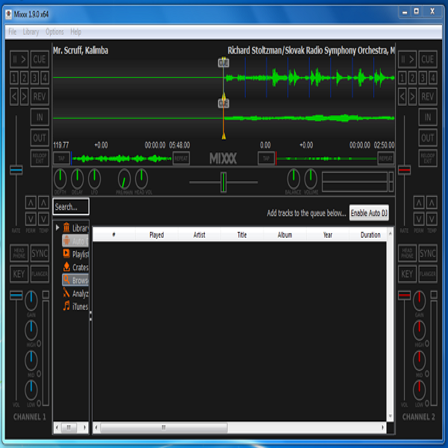Set loop IN point on Channel 1
448x448 pixels.
(40, 117)
